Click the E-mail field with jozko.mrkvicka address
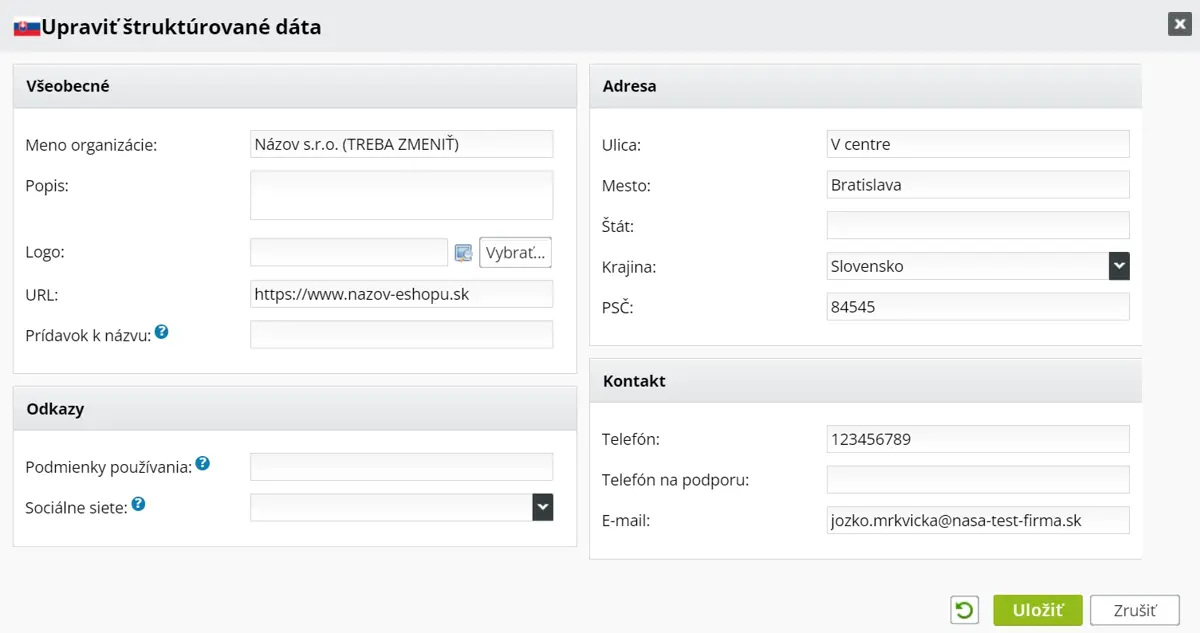This screenshot has height=633, width=1200. click(x=978, y=521)
